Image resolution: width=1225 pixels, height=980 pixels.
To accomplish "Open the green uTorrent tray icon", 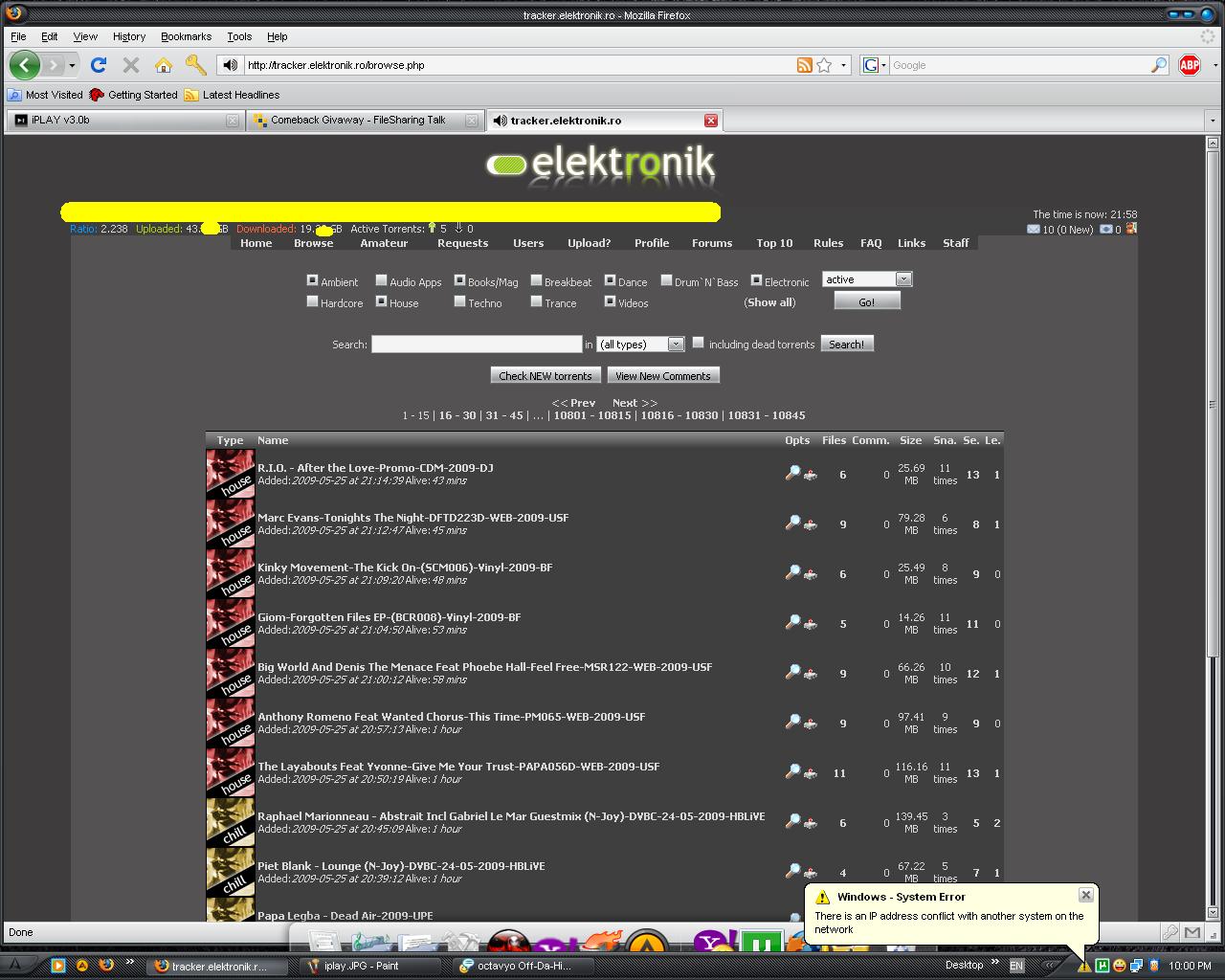I will (1102, 966).
